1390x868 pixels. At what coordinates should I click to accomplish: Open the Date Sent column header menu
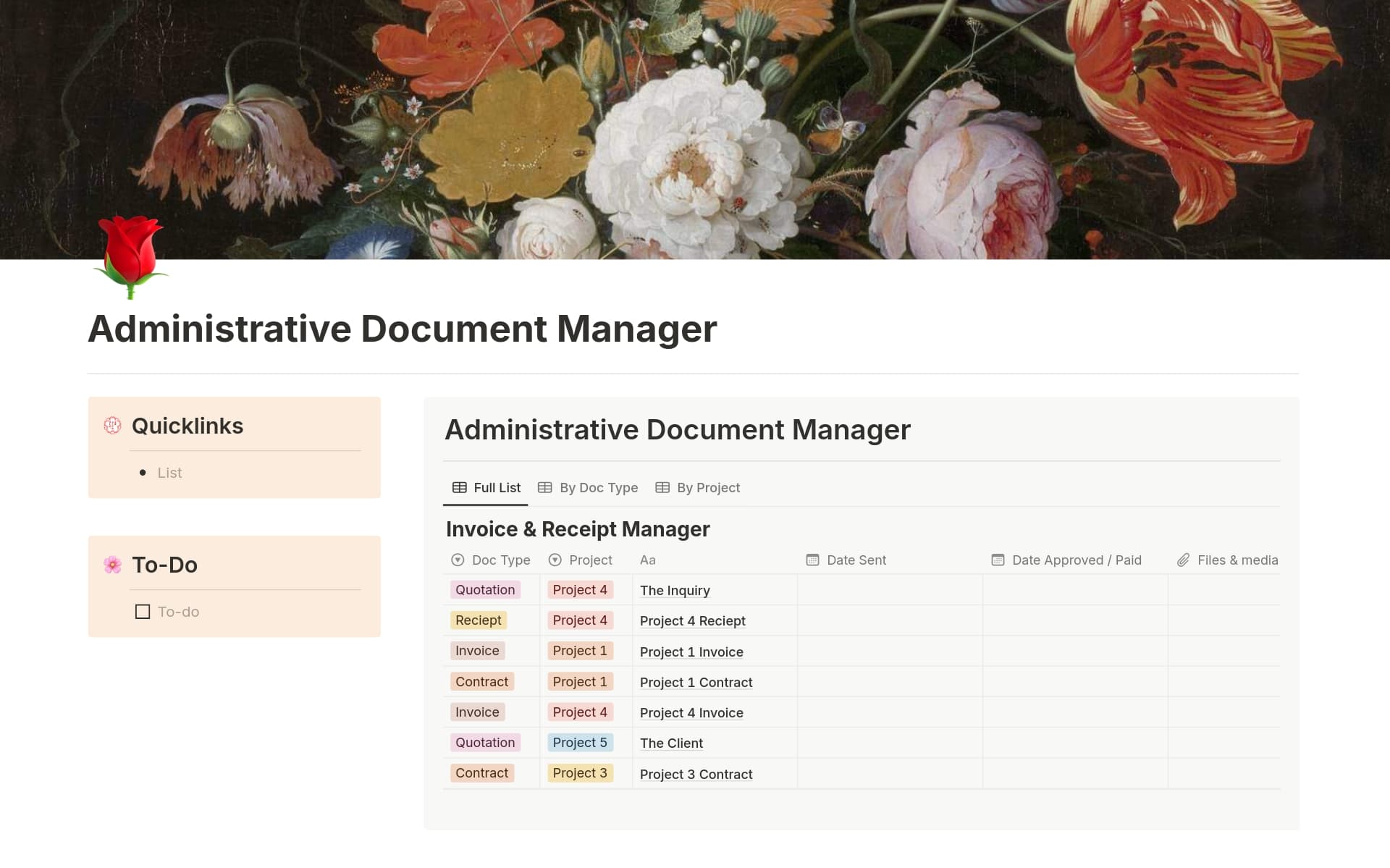pyautogui.click(x=855, y=560)
